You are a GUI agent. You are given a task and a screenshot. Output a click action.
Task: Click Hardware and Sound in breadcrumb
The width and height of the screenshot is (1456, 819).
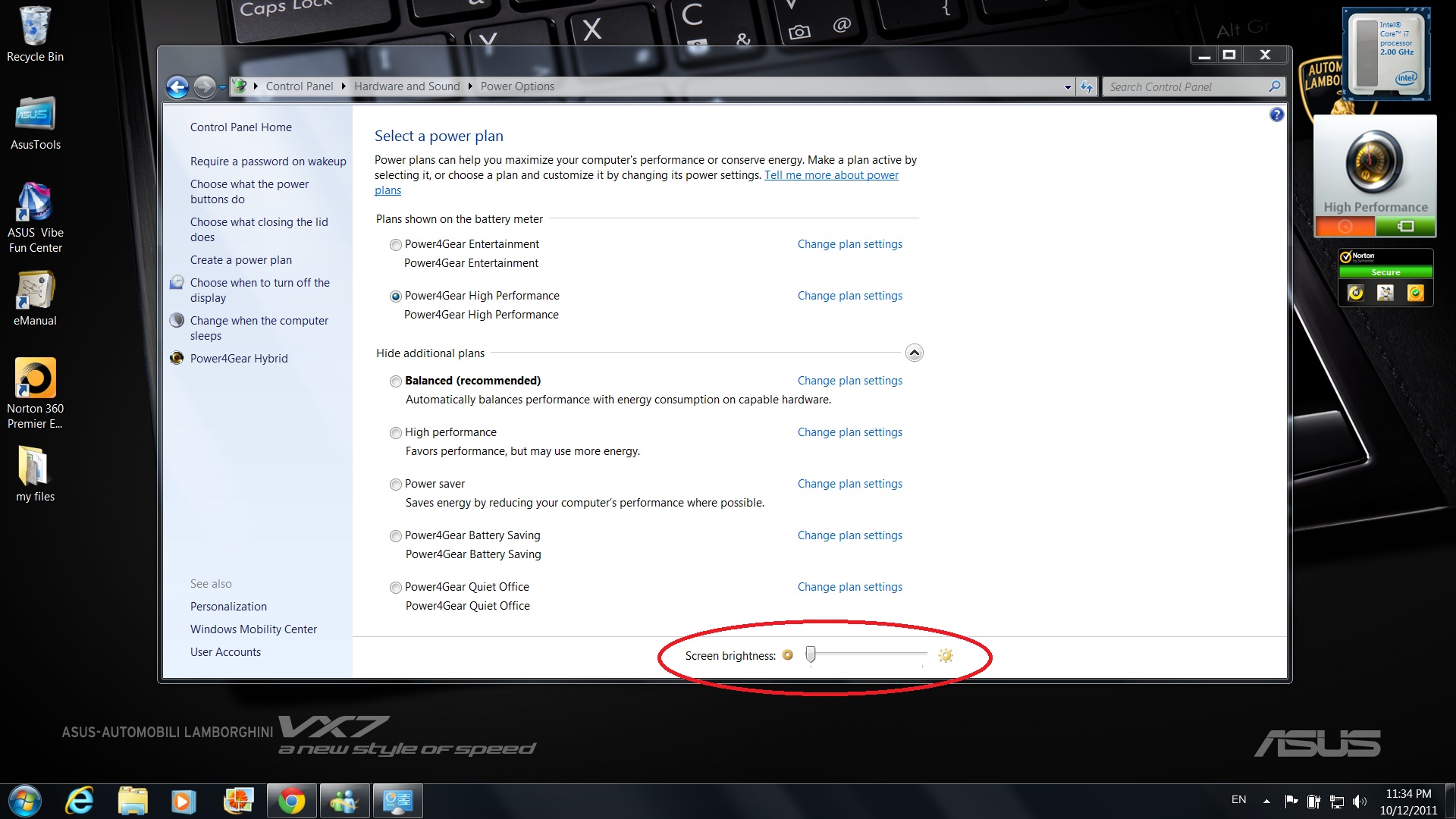[x=406, y=86]
